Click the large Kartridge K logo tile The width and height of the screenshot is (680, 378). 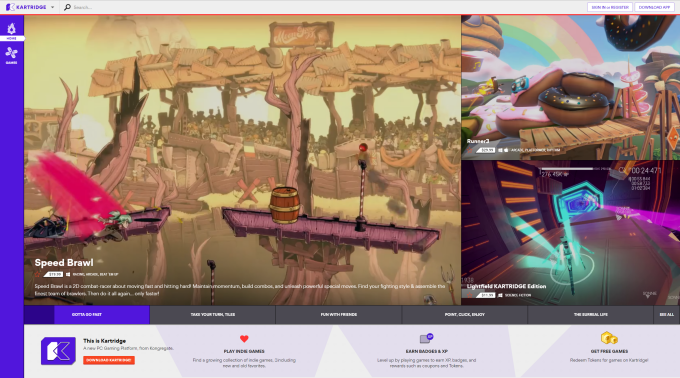[58, 351]
